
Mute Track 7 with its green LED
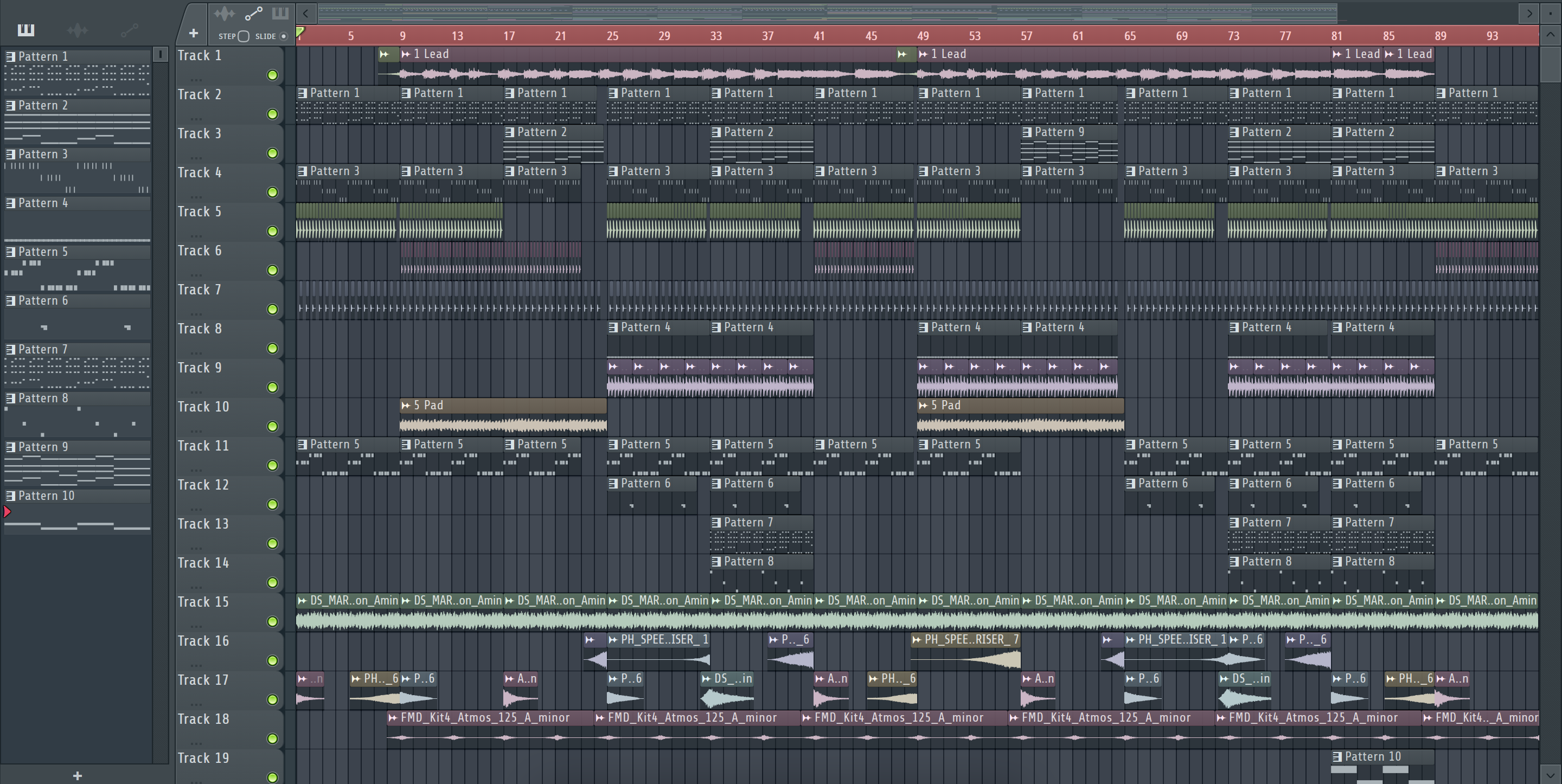[272, 309]
